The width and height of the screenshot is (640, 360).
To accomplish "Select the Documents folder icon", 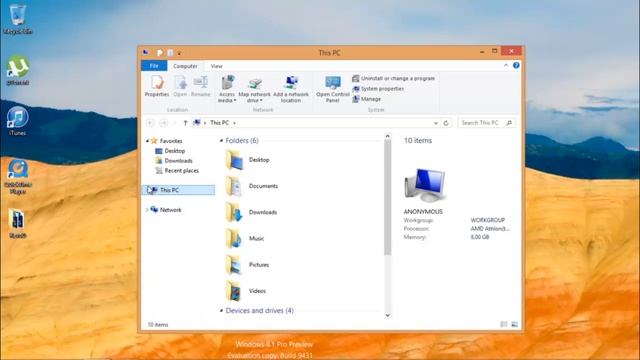I will click(x=234, y=186).
